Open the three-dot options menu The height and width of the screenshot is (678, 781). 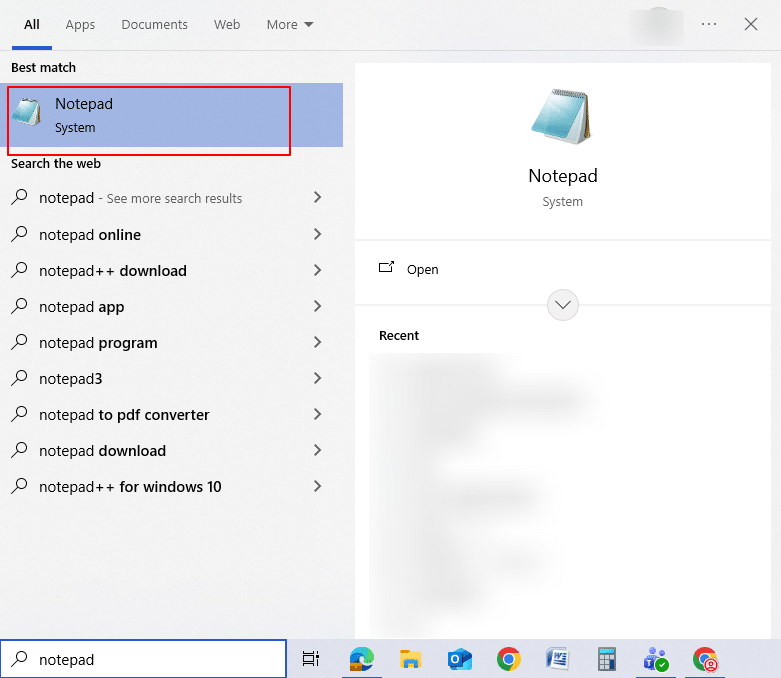point(709,24)
